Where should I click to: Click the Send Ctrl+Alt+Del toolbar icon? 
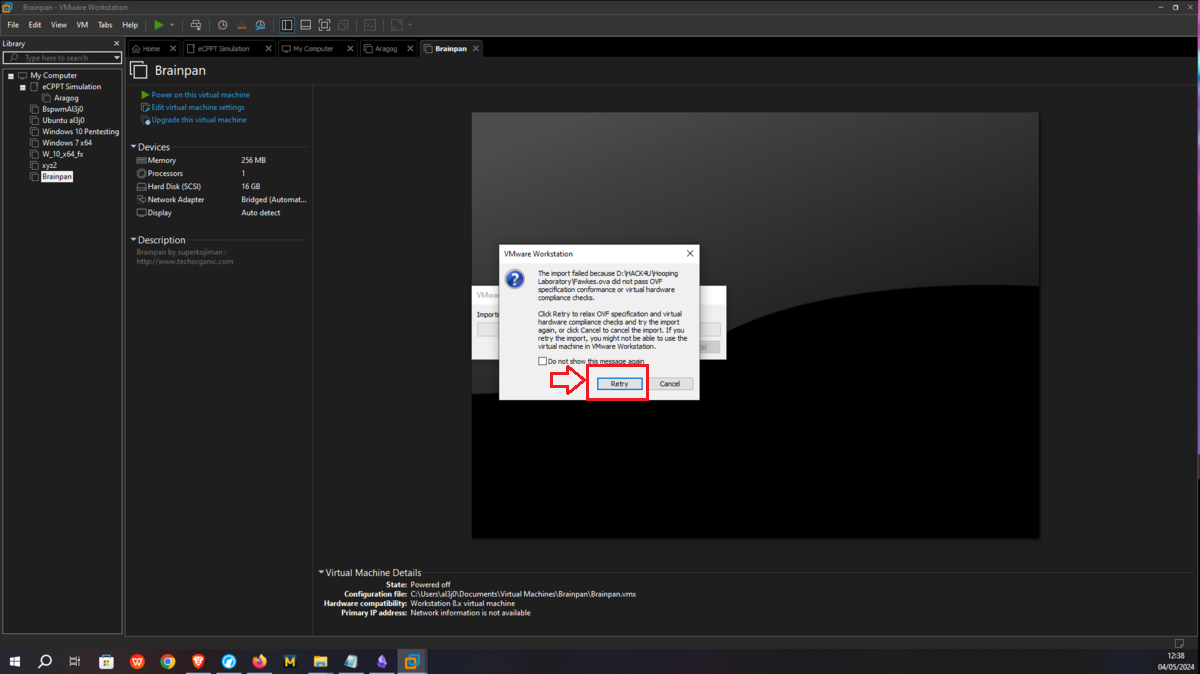[195, 24]
